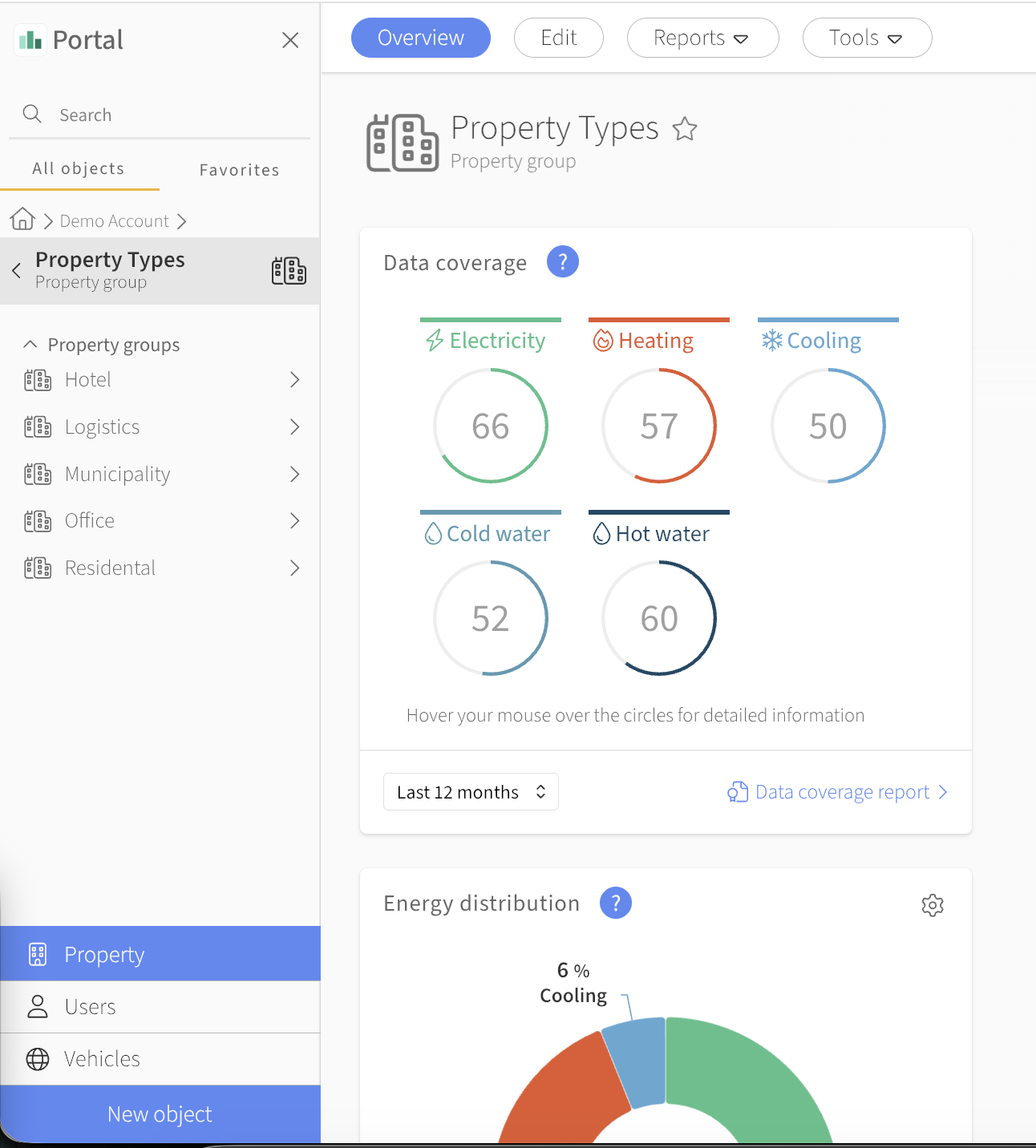Image resolution: width=1036 pixels, height=1148 pixels.
Task: Favorite Property Types with the star icon
Action: click(x=685, y=128)
